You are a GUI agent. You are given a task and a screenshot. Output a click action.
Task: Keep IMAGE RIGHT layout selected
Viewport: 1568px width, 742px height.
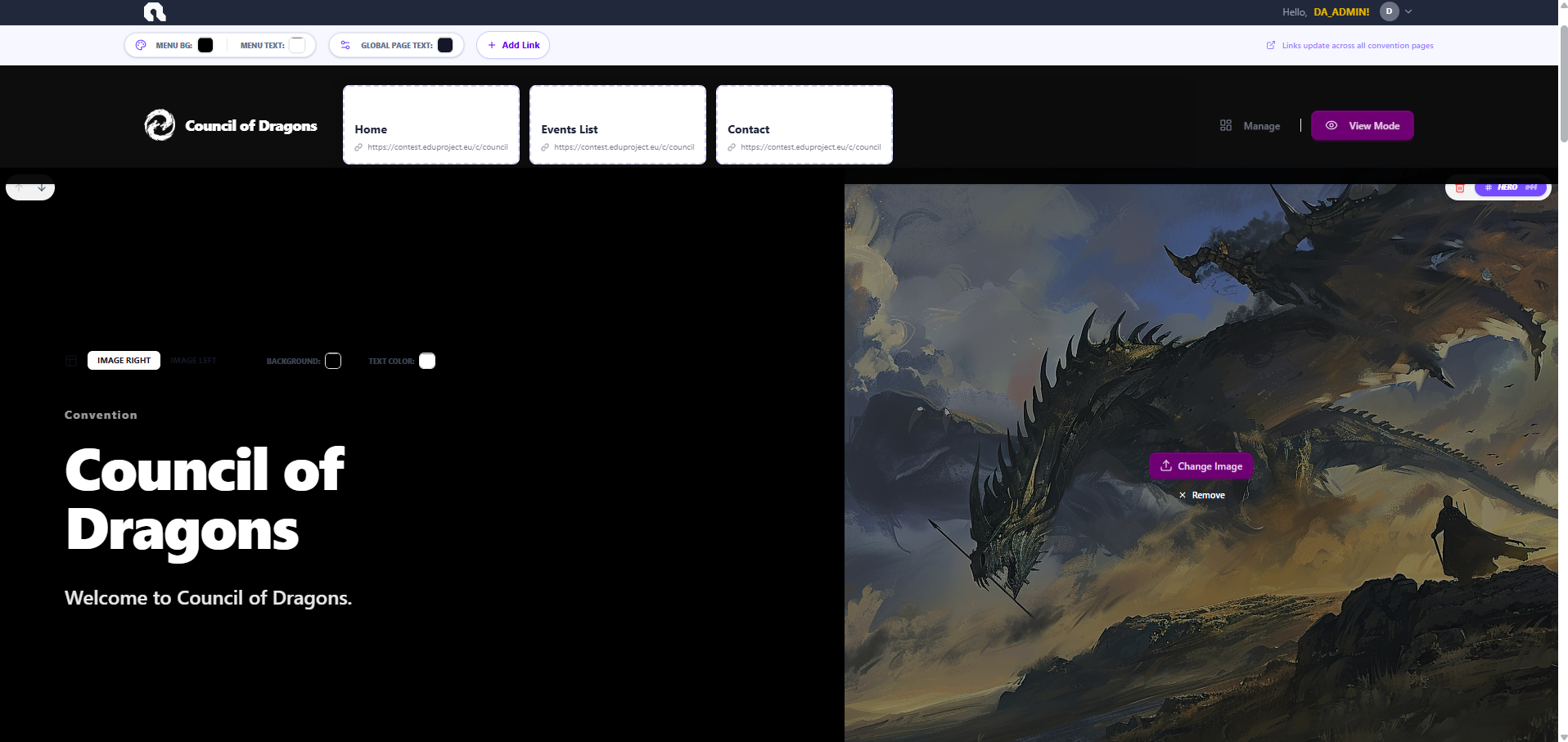[124, 360]
